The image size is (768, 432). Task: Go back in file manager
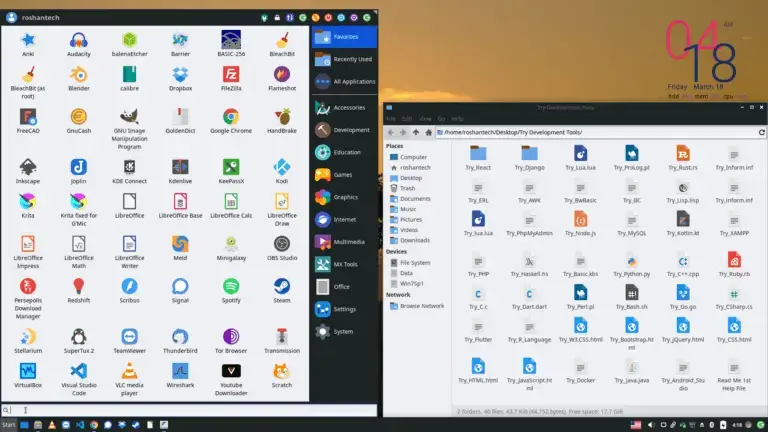[390, 132]
